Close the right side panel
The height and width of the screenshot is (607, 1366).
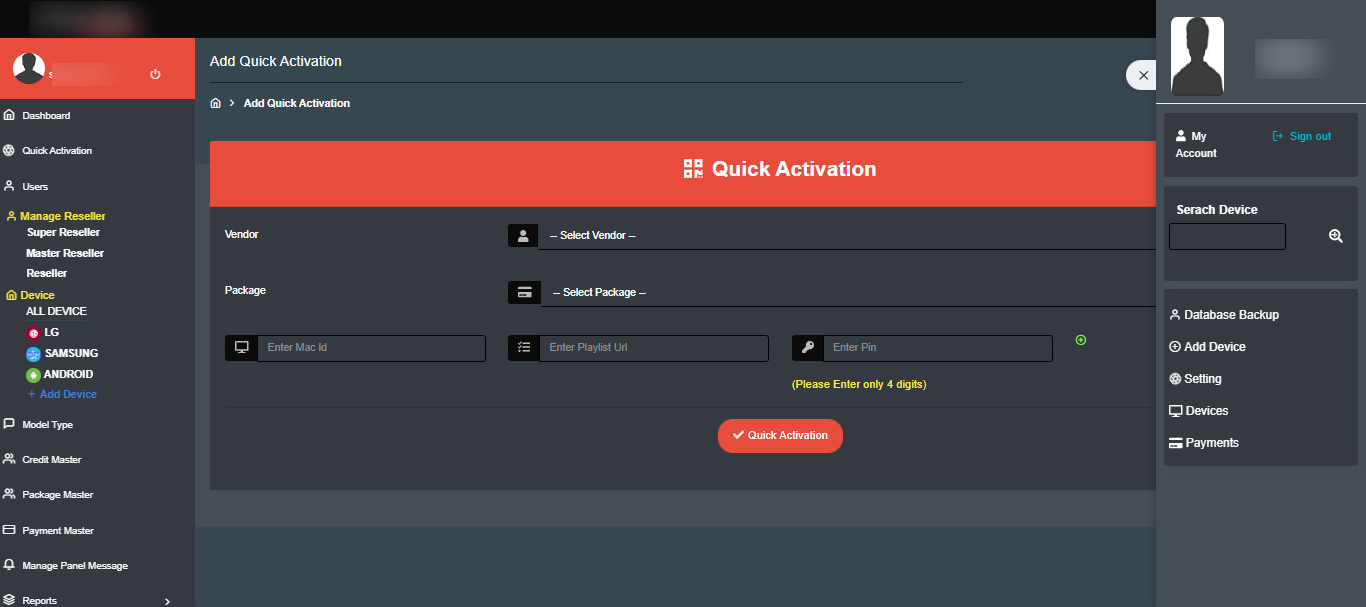pyautogui.click(x=1143, y=75)
